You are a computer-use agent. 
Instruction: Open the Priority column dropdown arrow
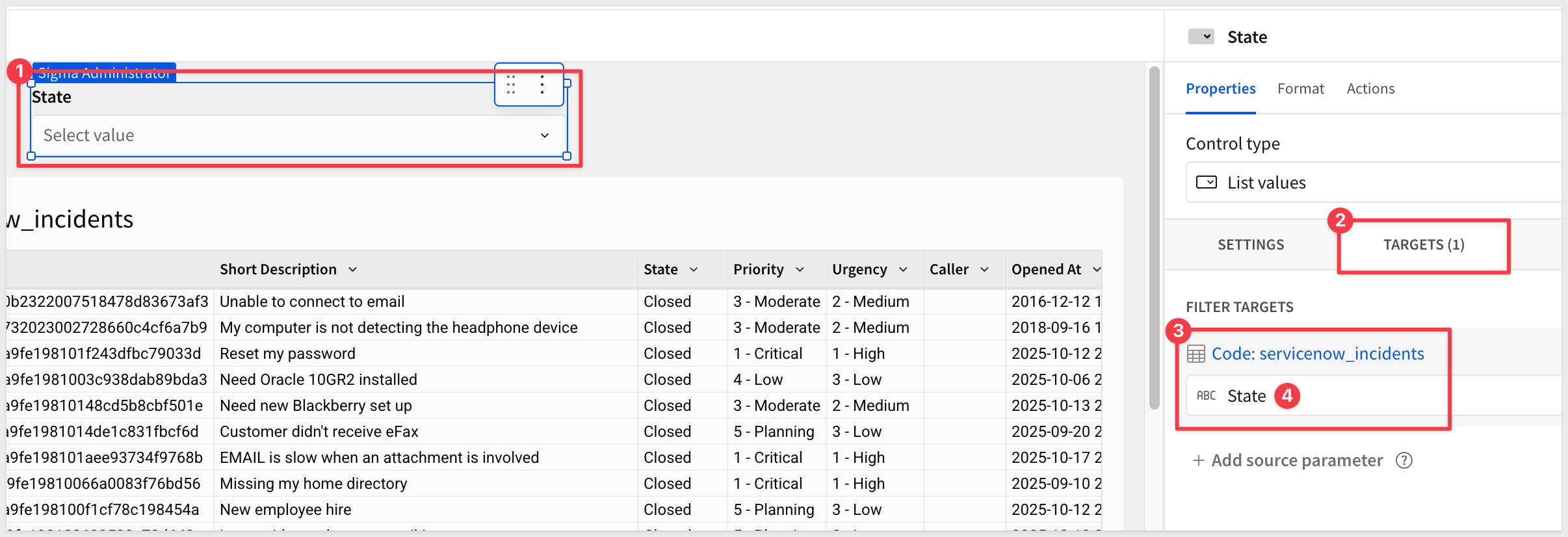[800, 270]
